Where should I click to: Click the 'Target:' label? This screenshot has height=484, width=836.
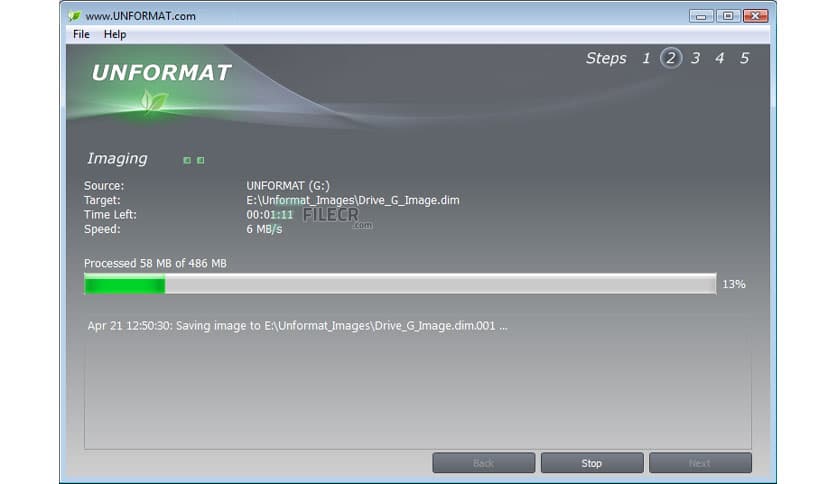[x=102, y=200]
